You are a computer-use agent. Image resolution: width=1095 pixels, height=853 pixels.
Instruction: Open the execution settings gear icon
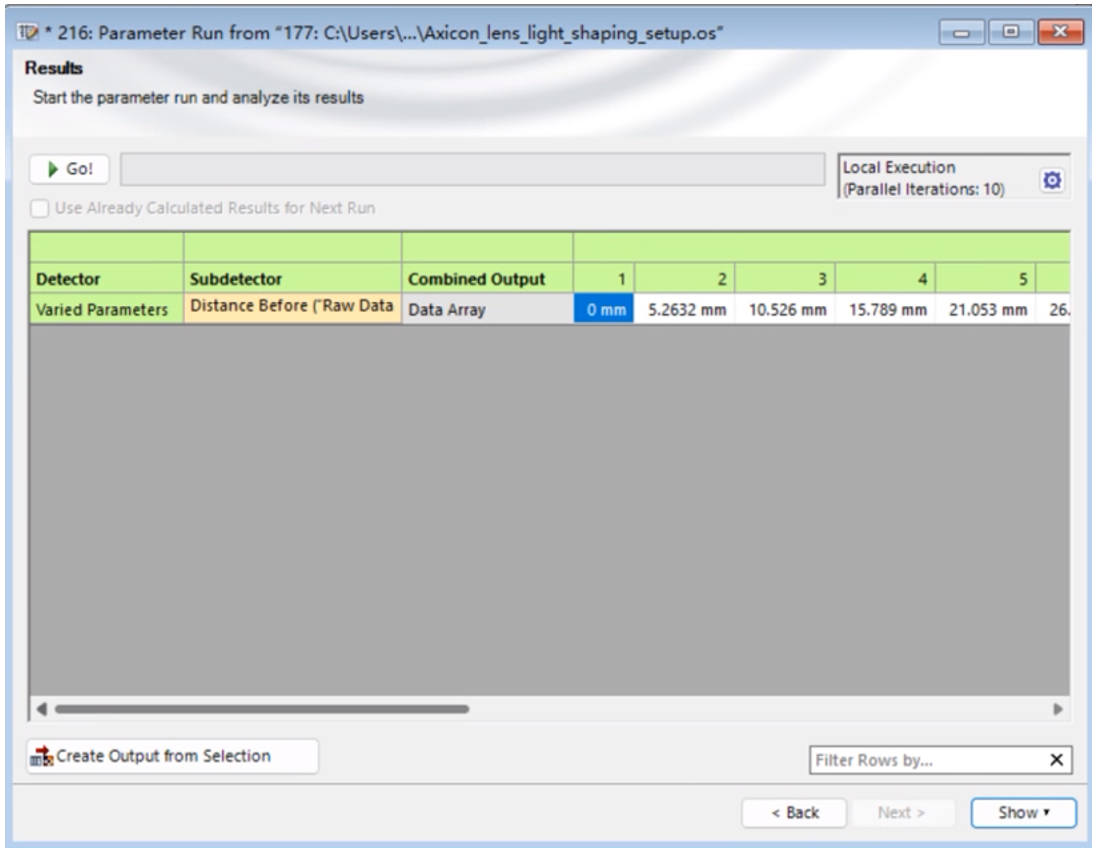tap(1052, 181)
